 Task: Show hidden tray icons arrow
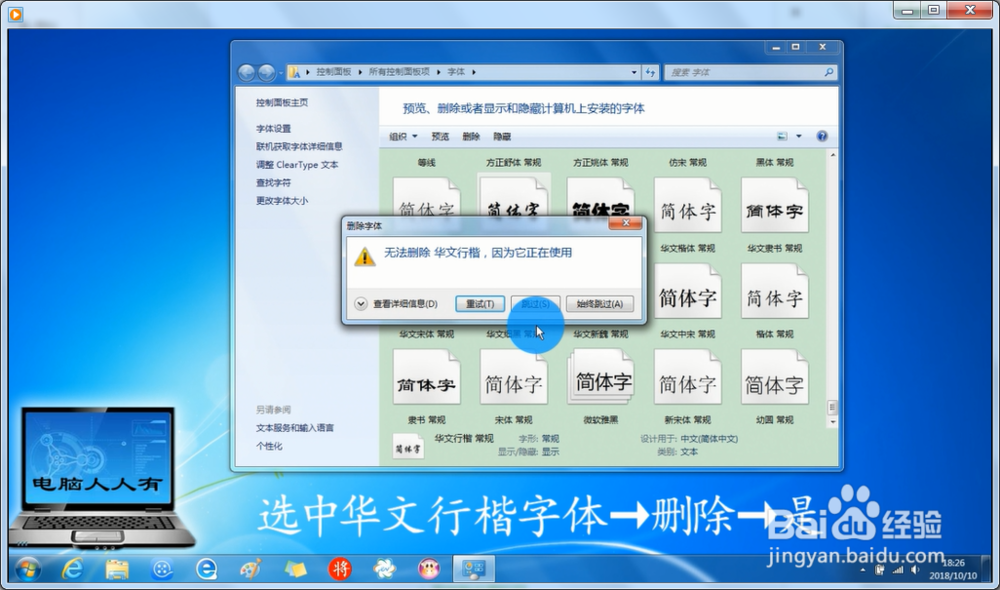tap(863, 570)
